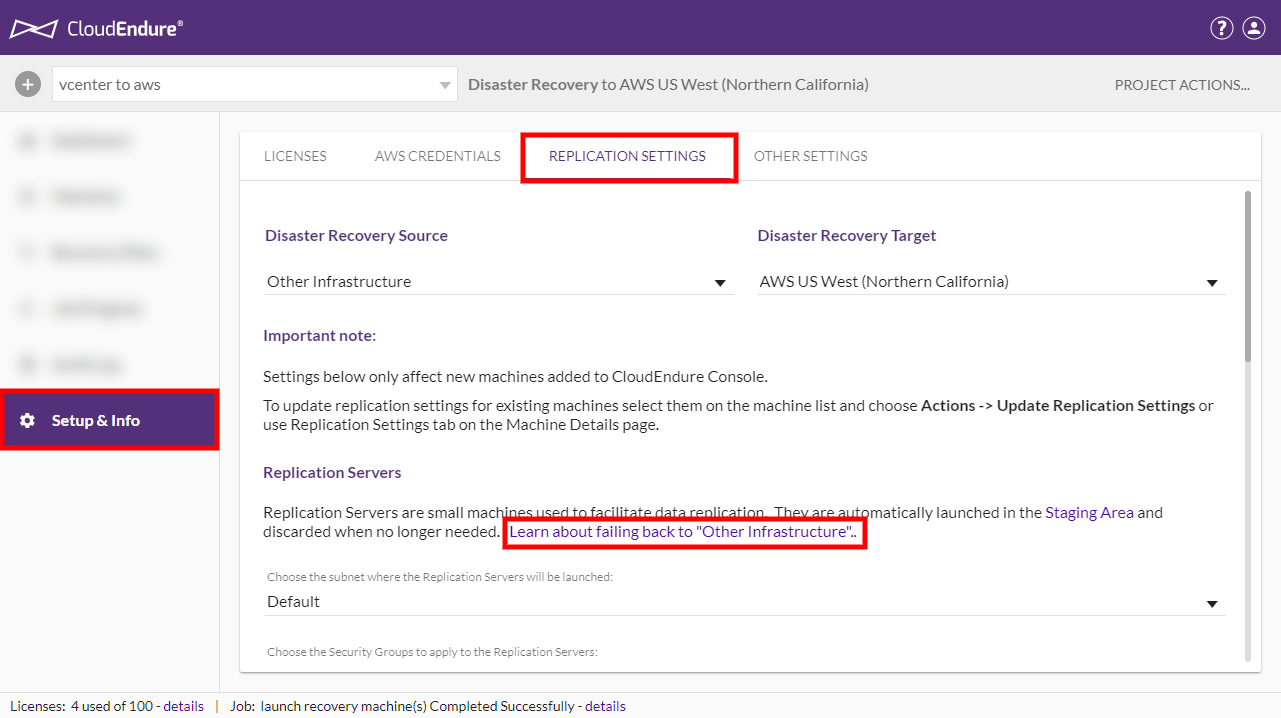Click the Disaster Recovery Target heading

click(x=847, y=236)
